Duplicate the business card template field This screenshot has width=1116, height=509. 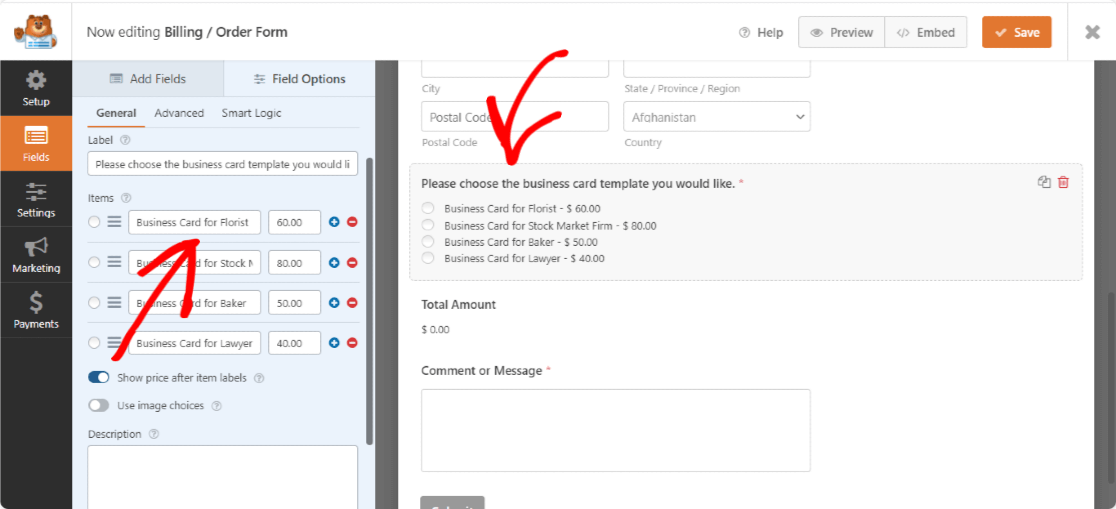(x=1044, y=182)
